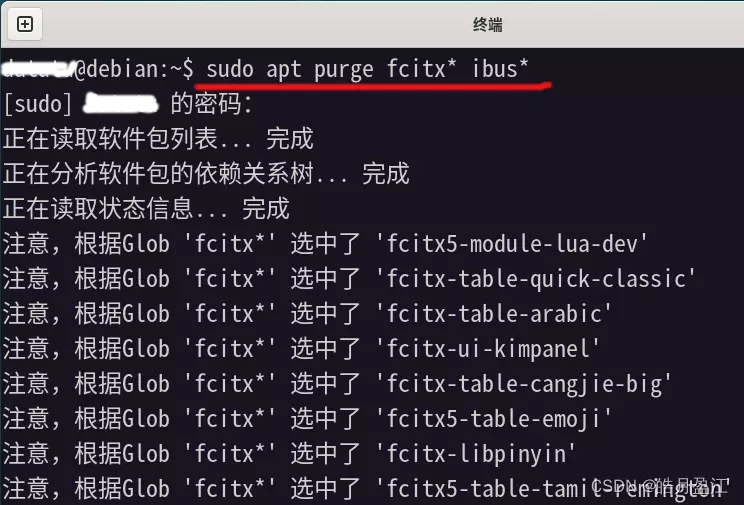Click package name fcitx-table-quick-classic

tap(536, 279)
